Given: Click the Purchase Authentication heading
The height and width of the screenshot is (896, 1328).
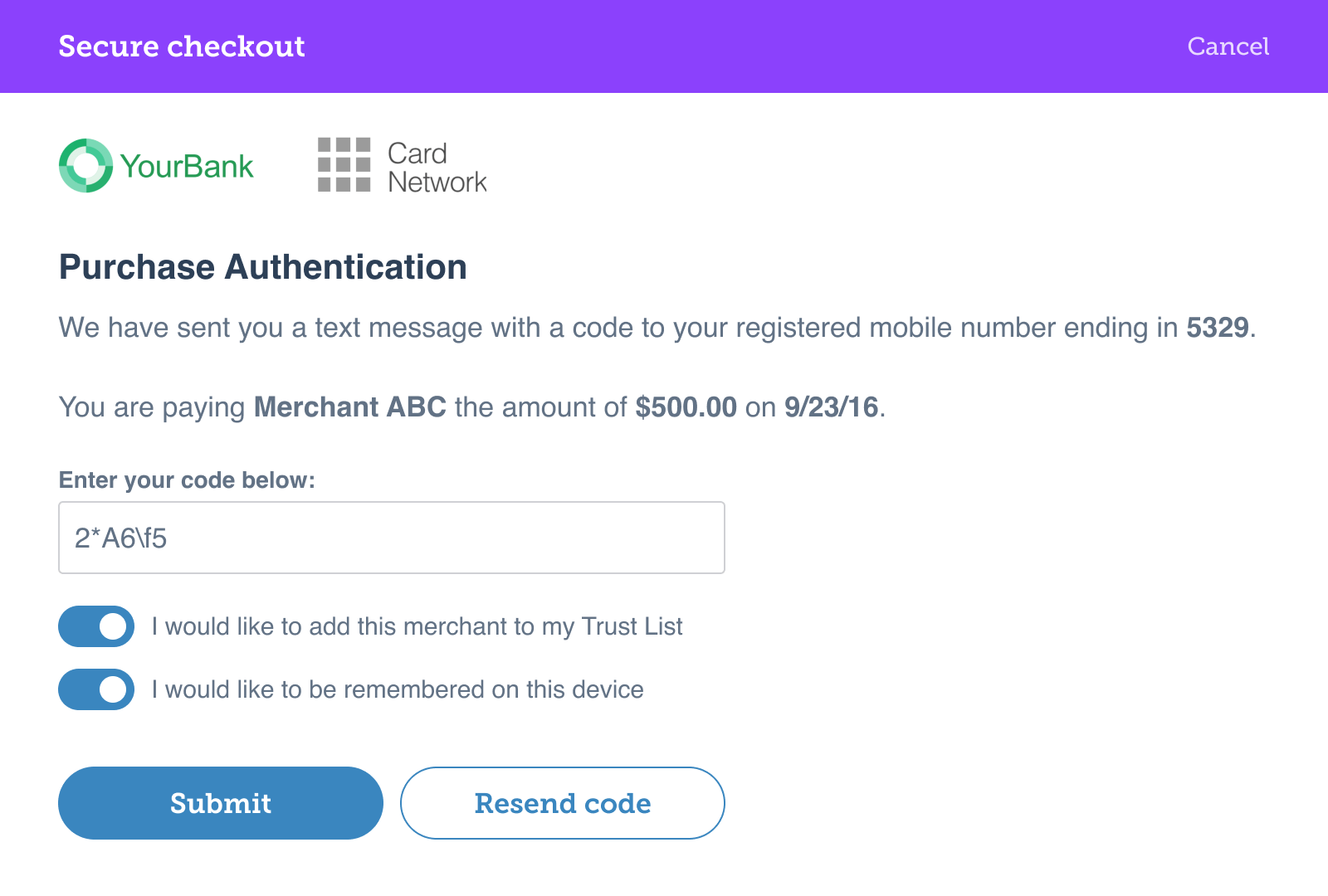Looking at the screenshot, I should coord(262,267).
